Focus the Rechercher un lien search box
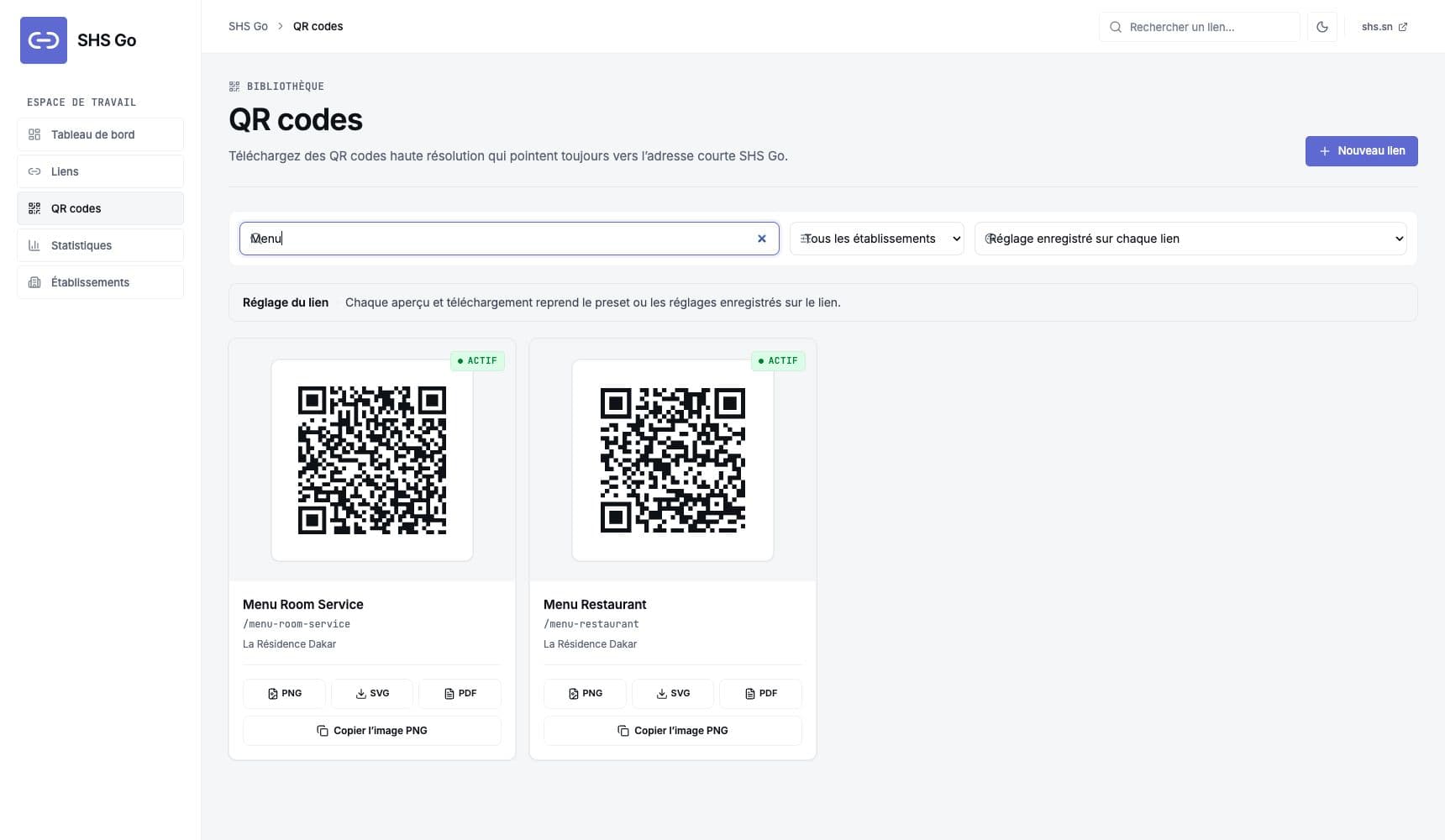 point(1199,27)
